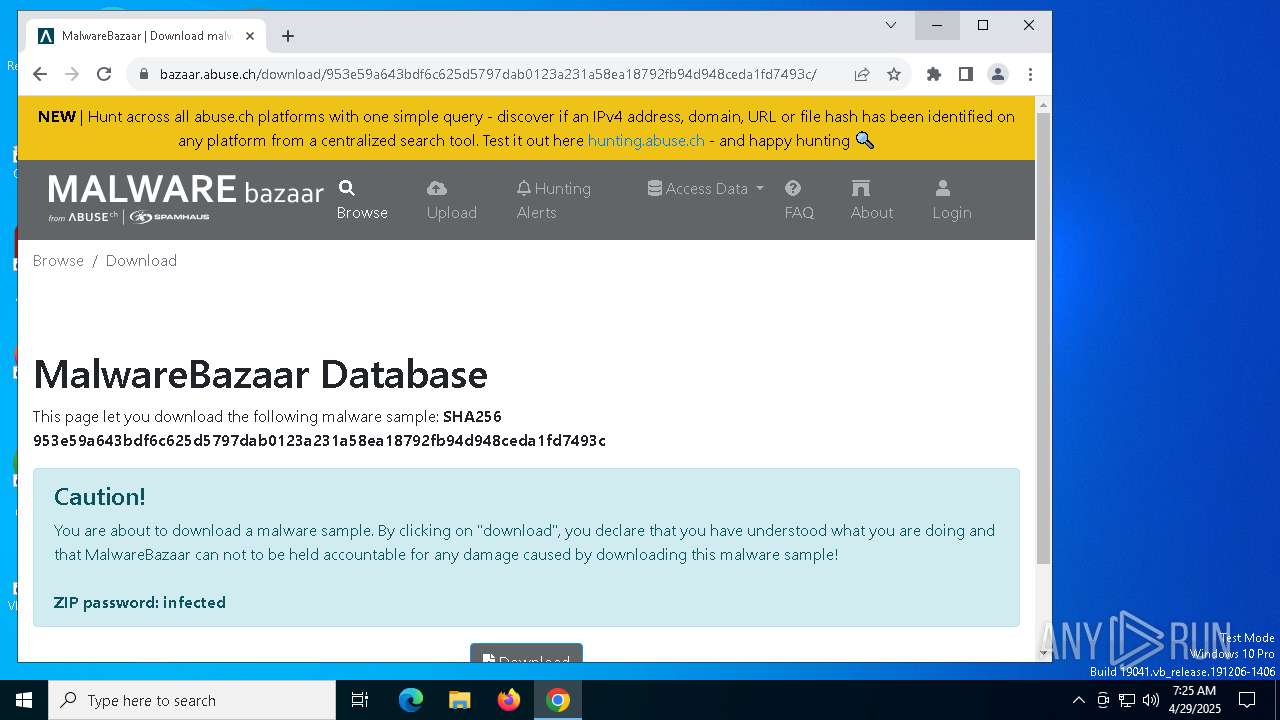
Task: Follow the hunting.abuse.ch link
Action: (646, 141)
